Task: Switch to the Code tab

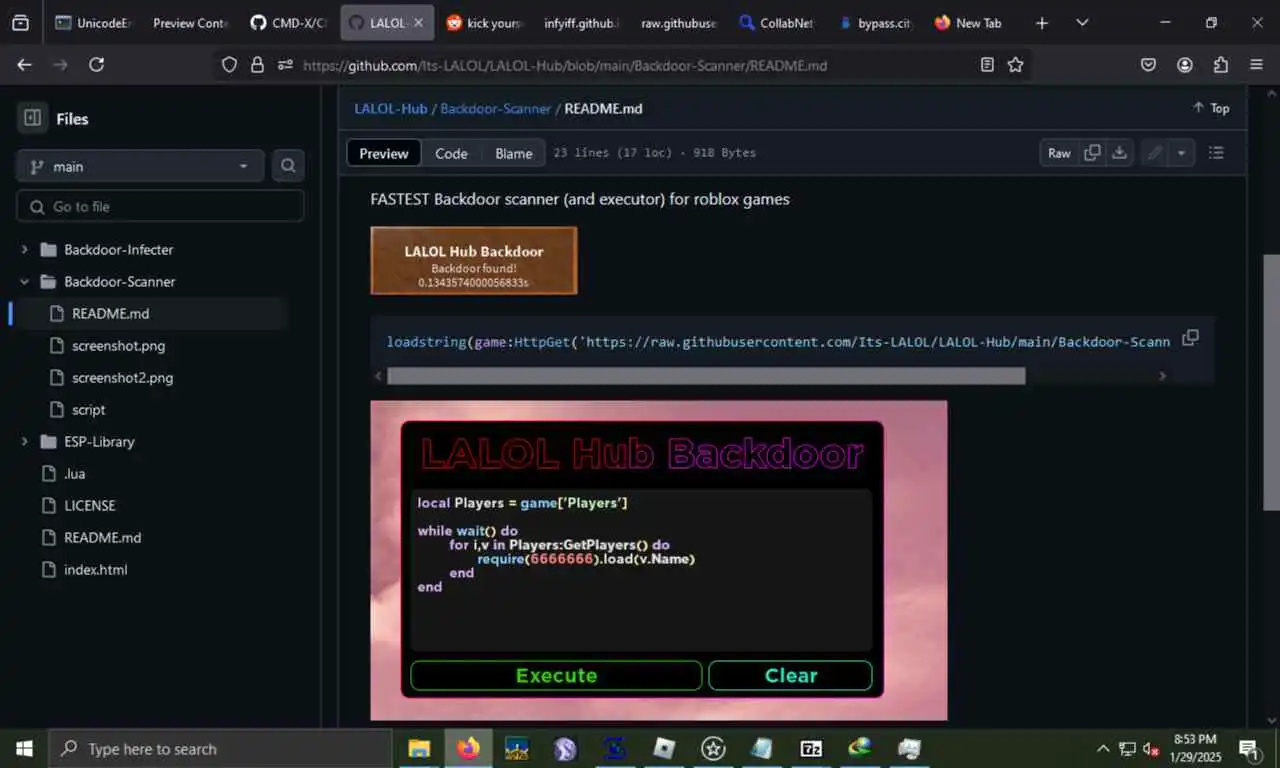Action: (x=451, y=153)
